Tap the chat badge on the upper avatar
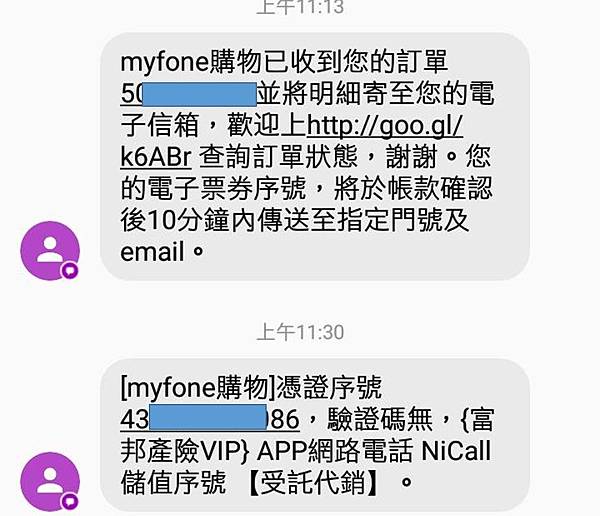 (69, 271)
